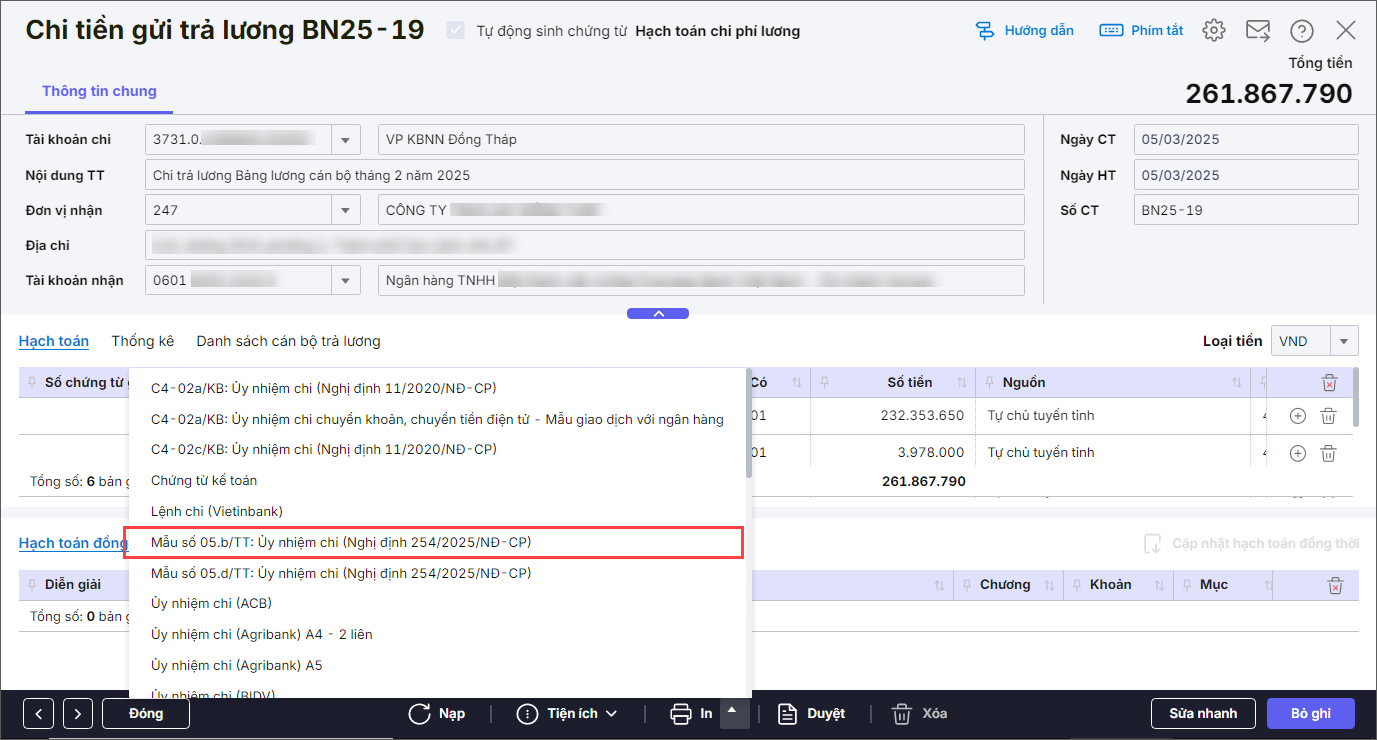The height and width of the screenshot is (740, 1377).
Task: Toggle the Tự động sinh chứng từ checkbox
Action: 456,30
